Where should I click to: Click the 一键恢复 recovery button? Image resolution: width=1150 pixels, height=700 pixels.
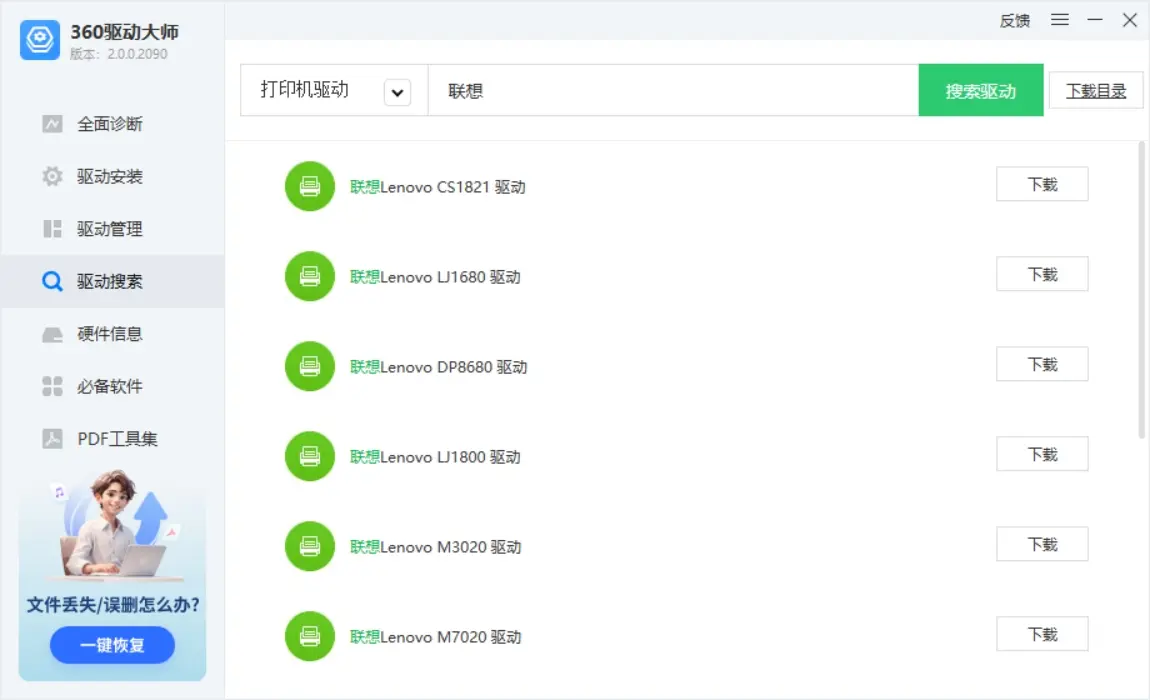coord(112,645)
